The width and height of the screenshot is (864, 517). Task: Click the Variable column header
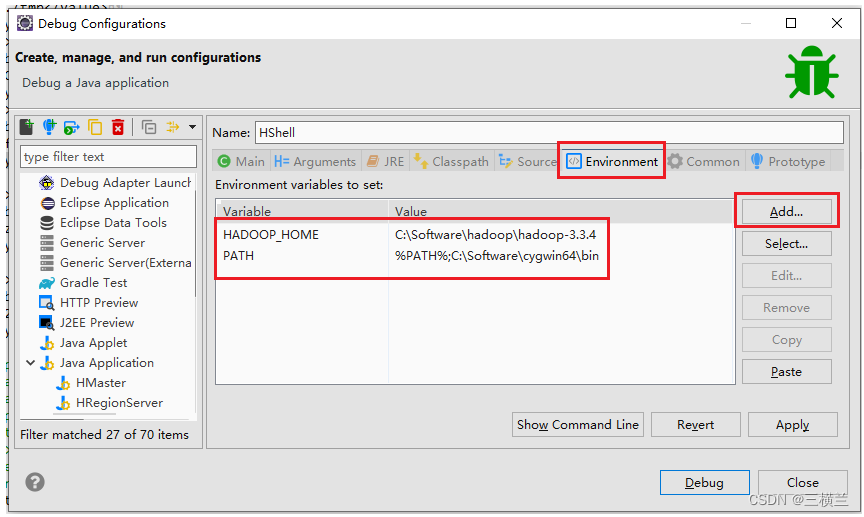(x=303, y=211)
